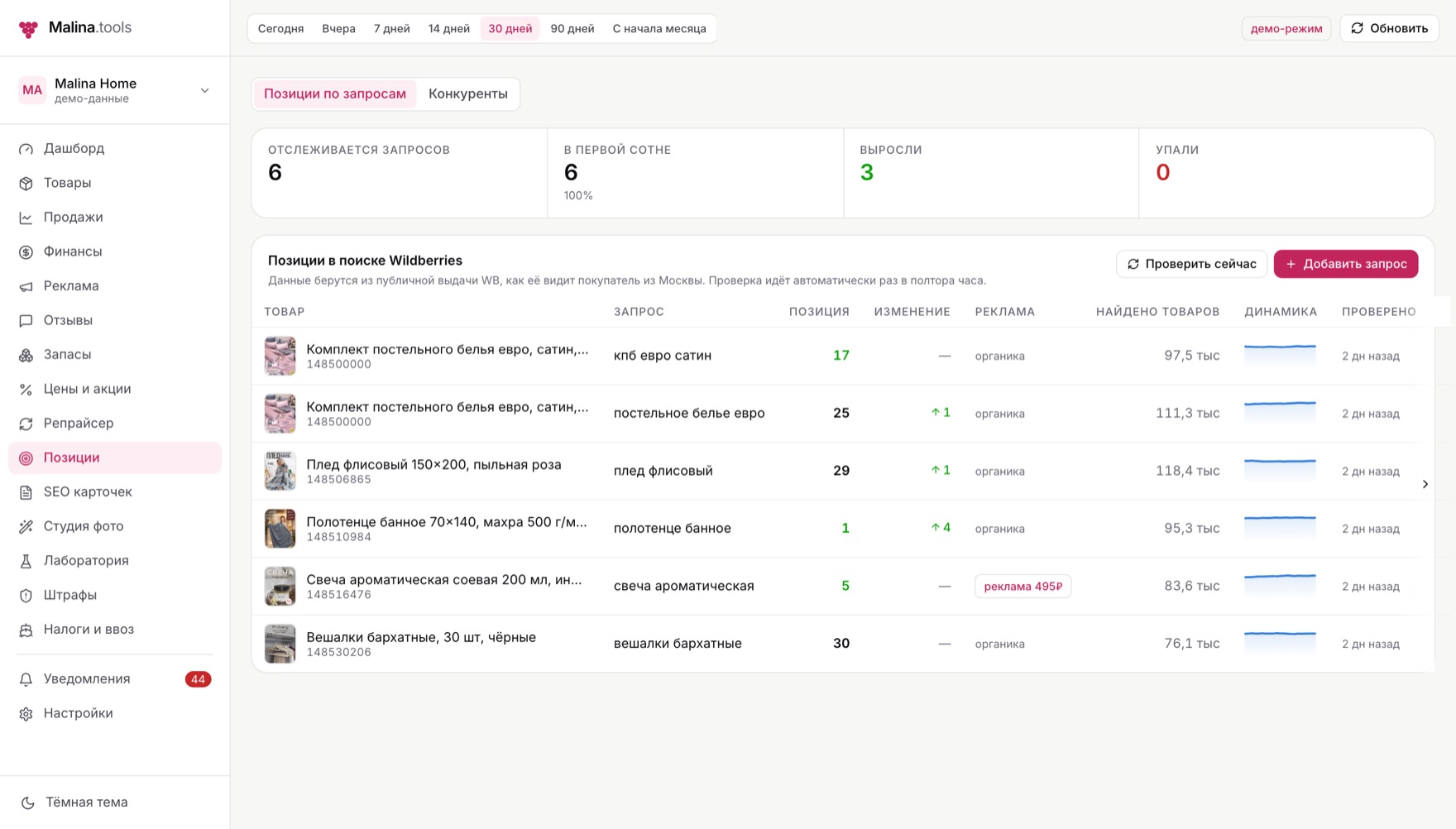Select the Цены и акции percent icon
This screenshot has height=829, width=1456.
(26, 390)
